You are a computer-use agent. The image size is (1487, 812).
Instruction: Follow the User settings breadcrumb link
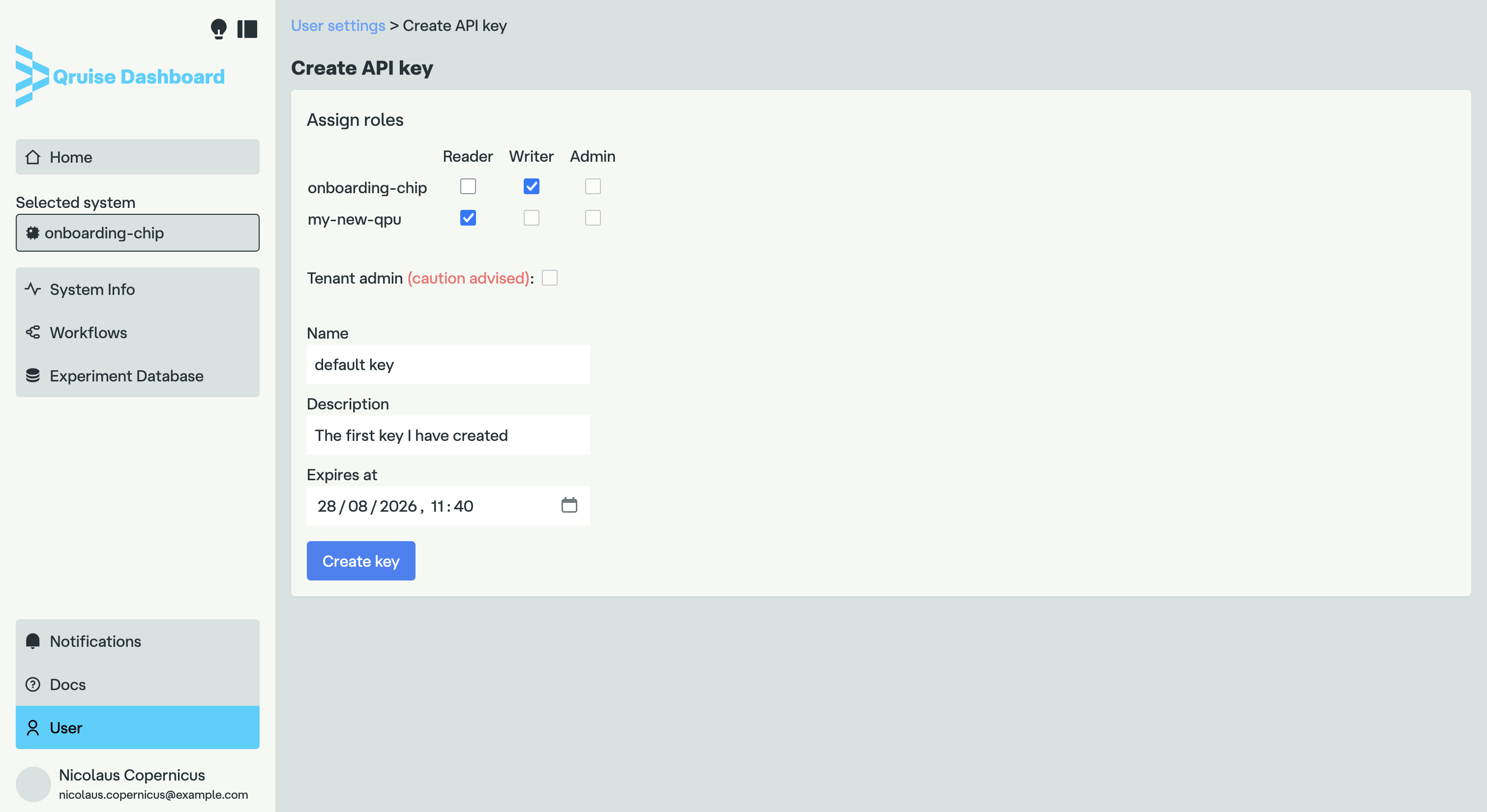pyautogui.click(x=338, y=26)
